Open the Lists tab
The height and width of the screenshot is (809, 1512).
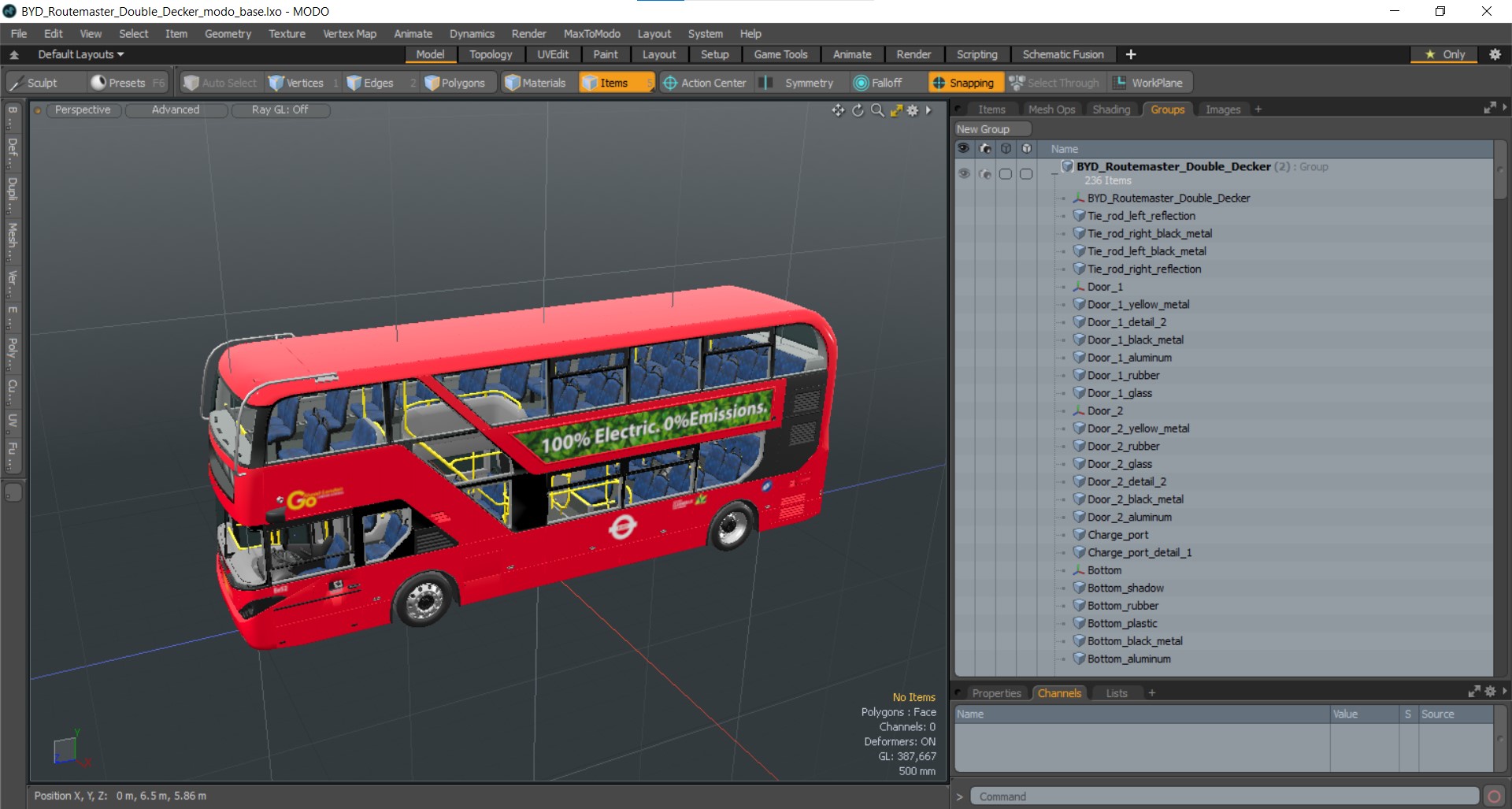[x=1117, y=693]
